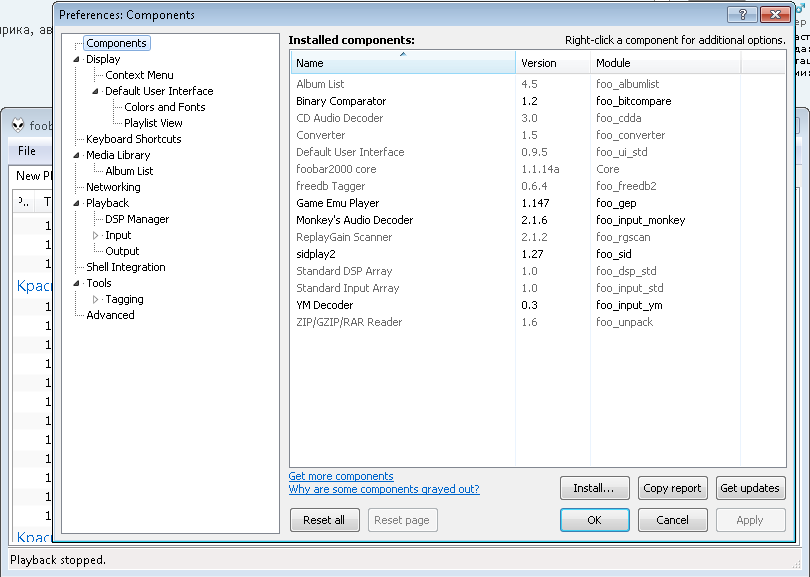The height and width of the screenshot is (577, 810).
Task: Expand the Tagging tree node
Action: (x=96, y=300)
